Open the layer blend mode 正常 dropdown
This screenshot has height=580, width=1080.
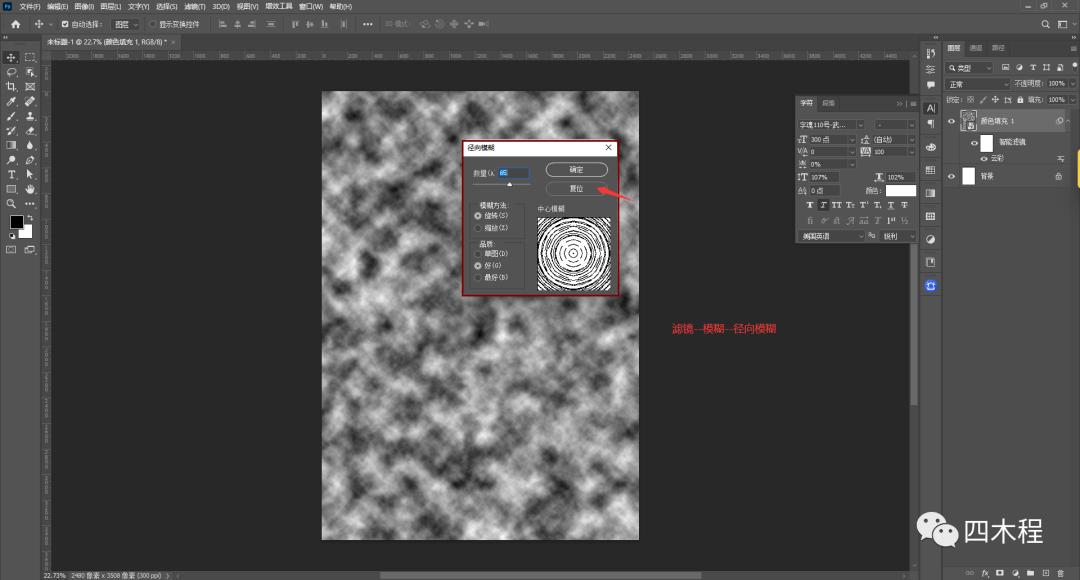tap(970, 84)
